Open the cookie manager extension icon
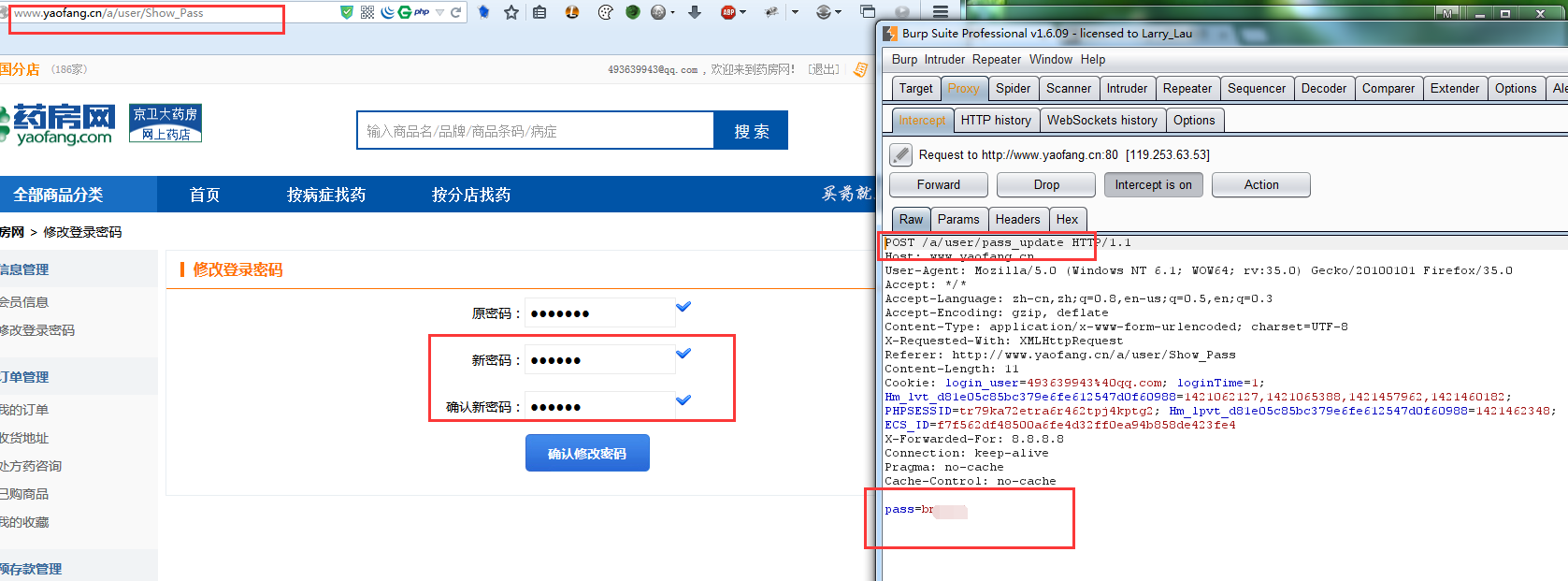The height and width of the screenshot is (581, 1568). [x=605, y=12]
